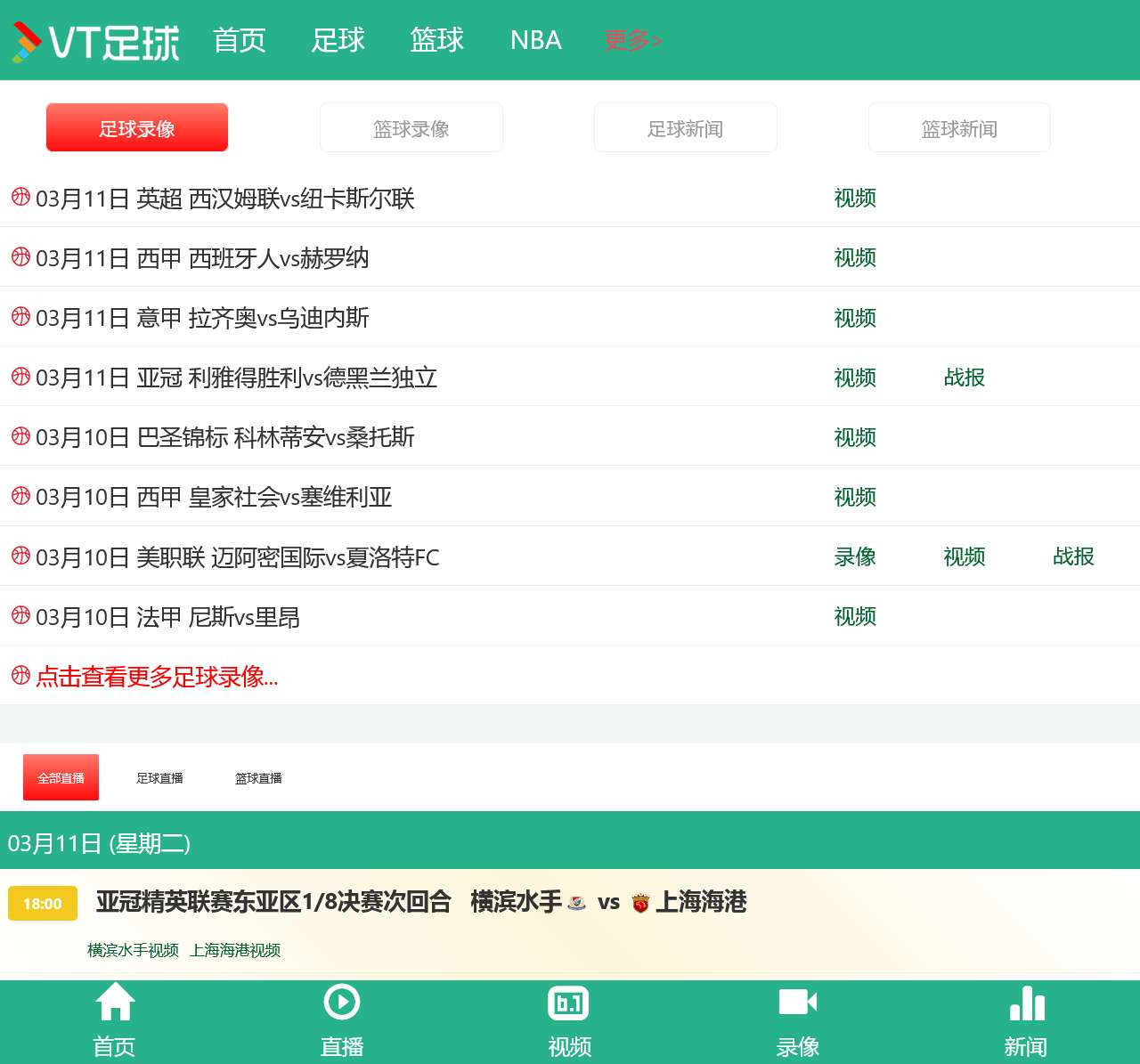Image resolution: width=1140 pixels, height=1064 pixels.
Task: Click ball icon beside 皇家社会vs塞维利亚
Action: point(20,495)
